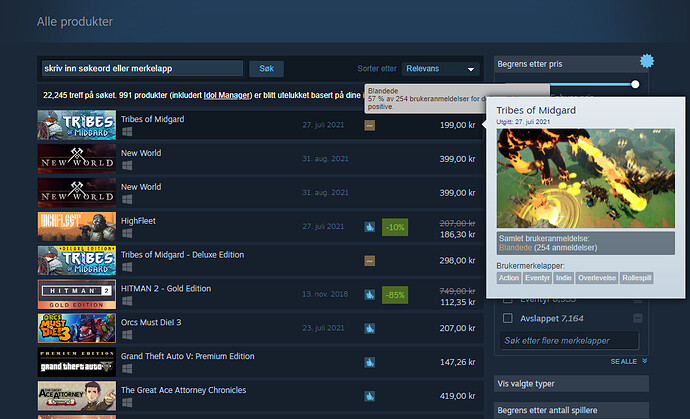Click the Søk search button
Viewport: 690px width, 419px height.
[266, 69]
